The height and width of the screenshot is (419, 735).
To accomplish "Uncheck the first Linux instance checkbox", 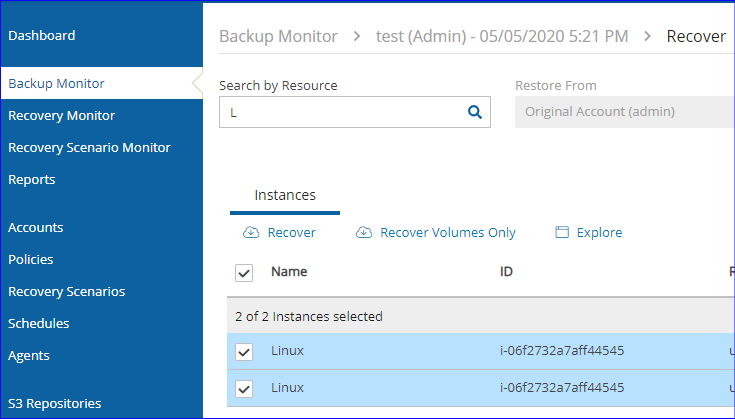I will click(244, 352).
